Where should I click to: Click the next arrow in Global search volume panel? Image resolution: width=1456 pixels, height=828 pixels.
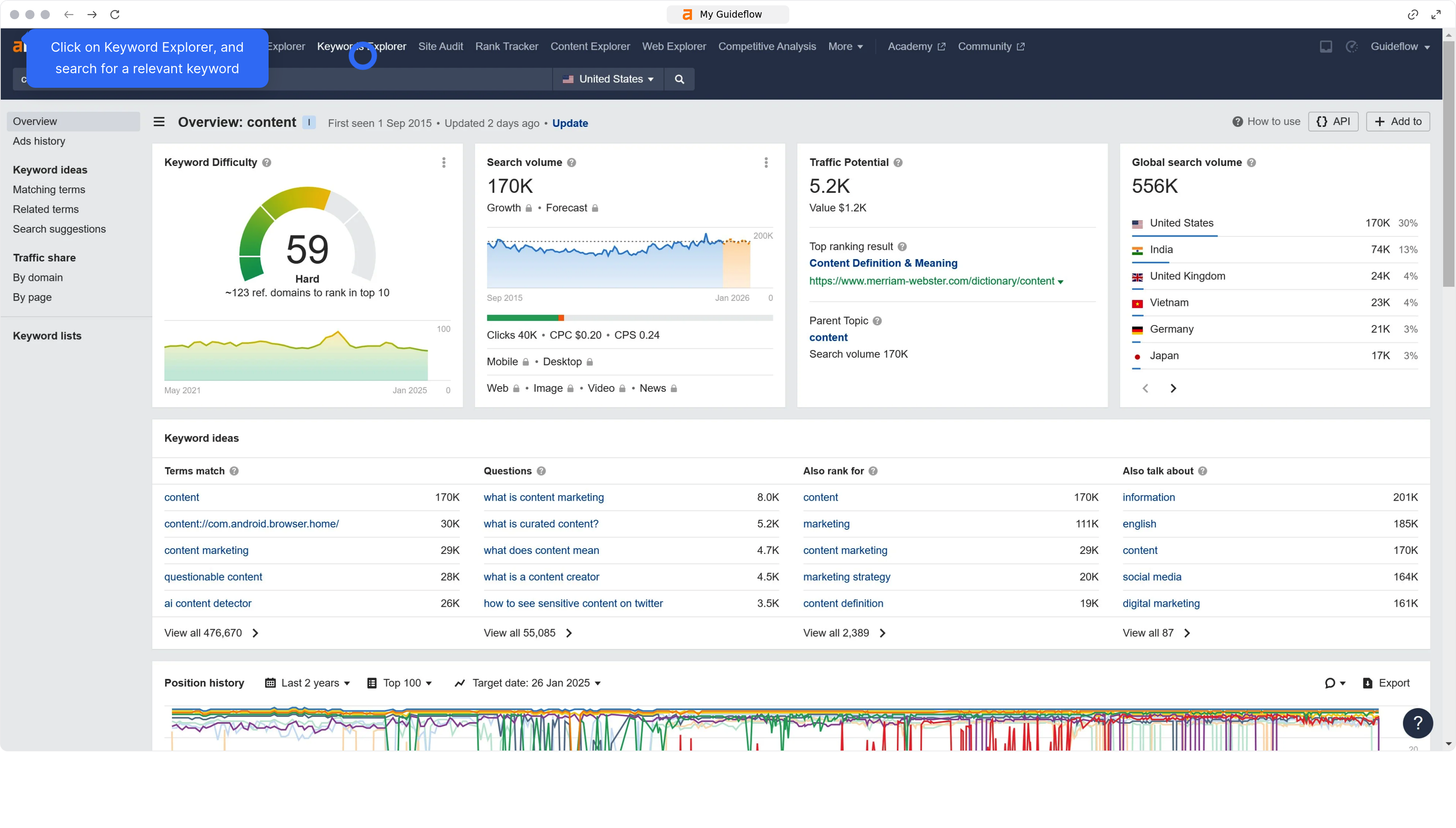coord(1174,388)
